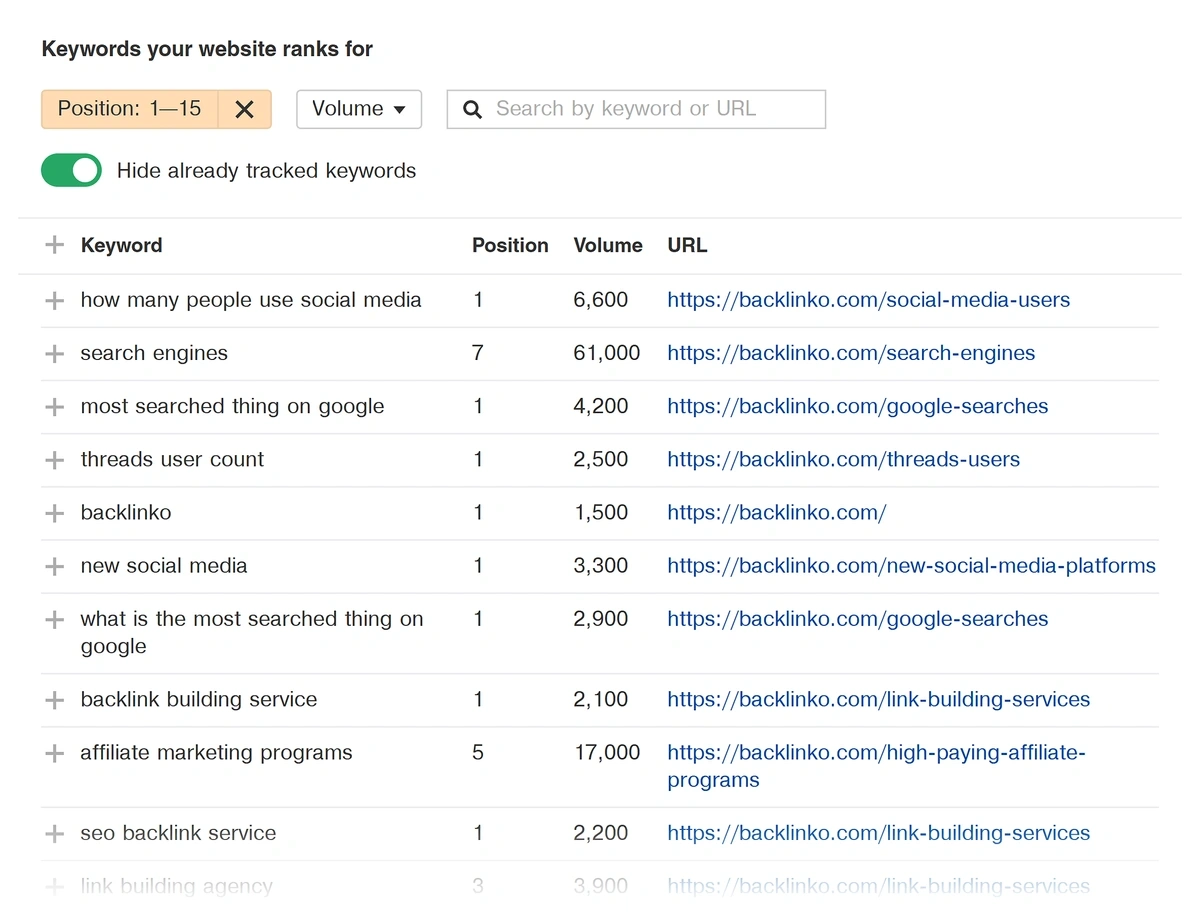Select 'affiliate marketing programs' keyword text
Screen dimensions: 1200x922
click(217, 753)
